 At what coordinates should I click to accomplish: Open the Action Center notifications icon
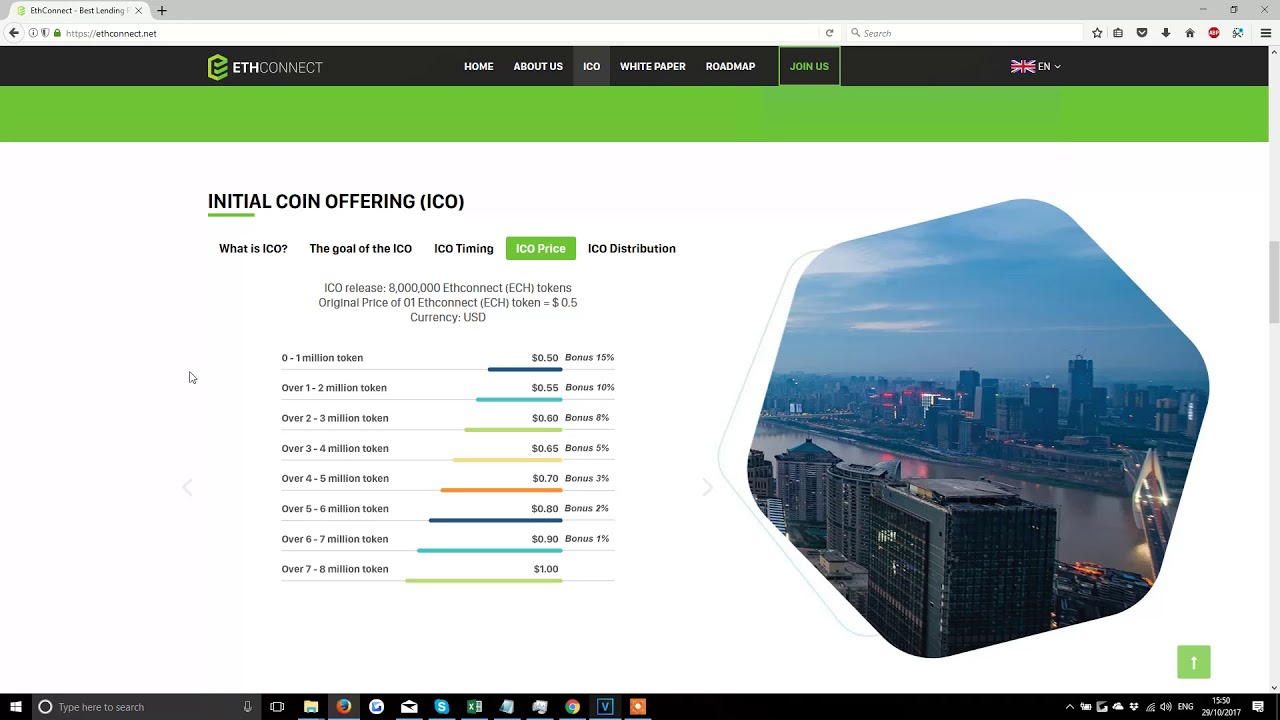tap(1258, 707)
